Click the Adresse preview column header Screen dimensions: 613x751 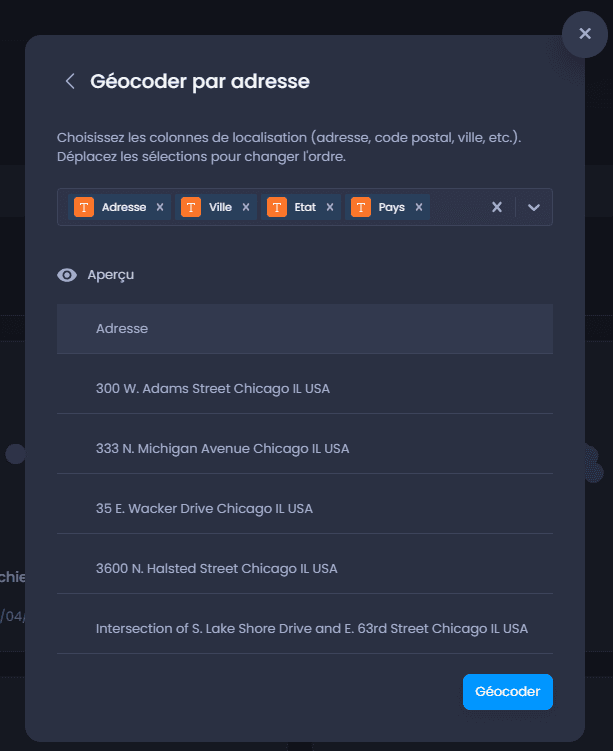[305, 329]
